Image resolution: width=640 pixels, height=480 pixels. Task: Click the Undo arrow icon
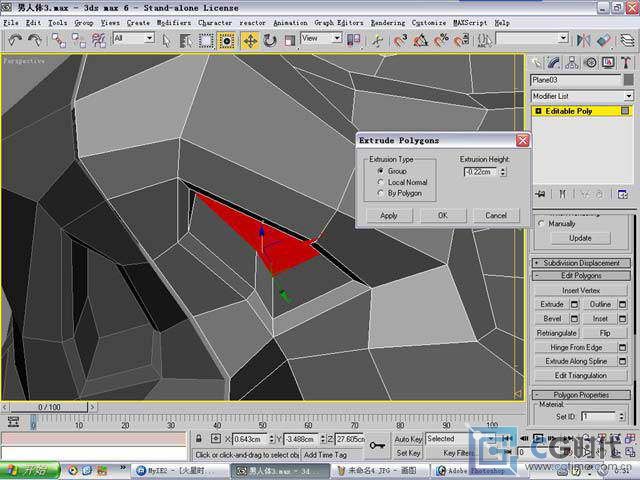pos(15,40)
